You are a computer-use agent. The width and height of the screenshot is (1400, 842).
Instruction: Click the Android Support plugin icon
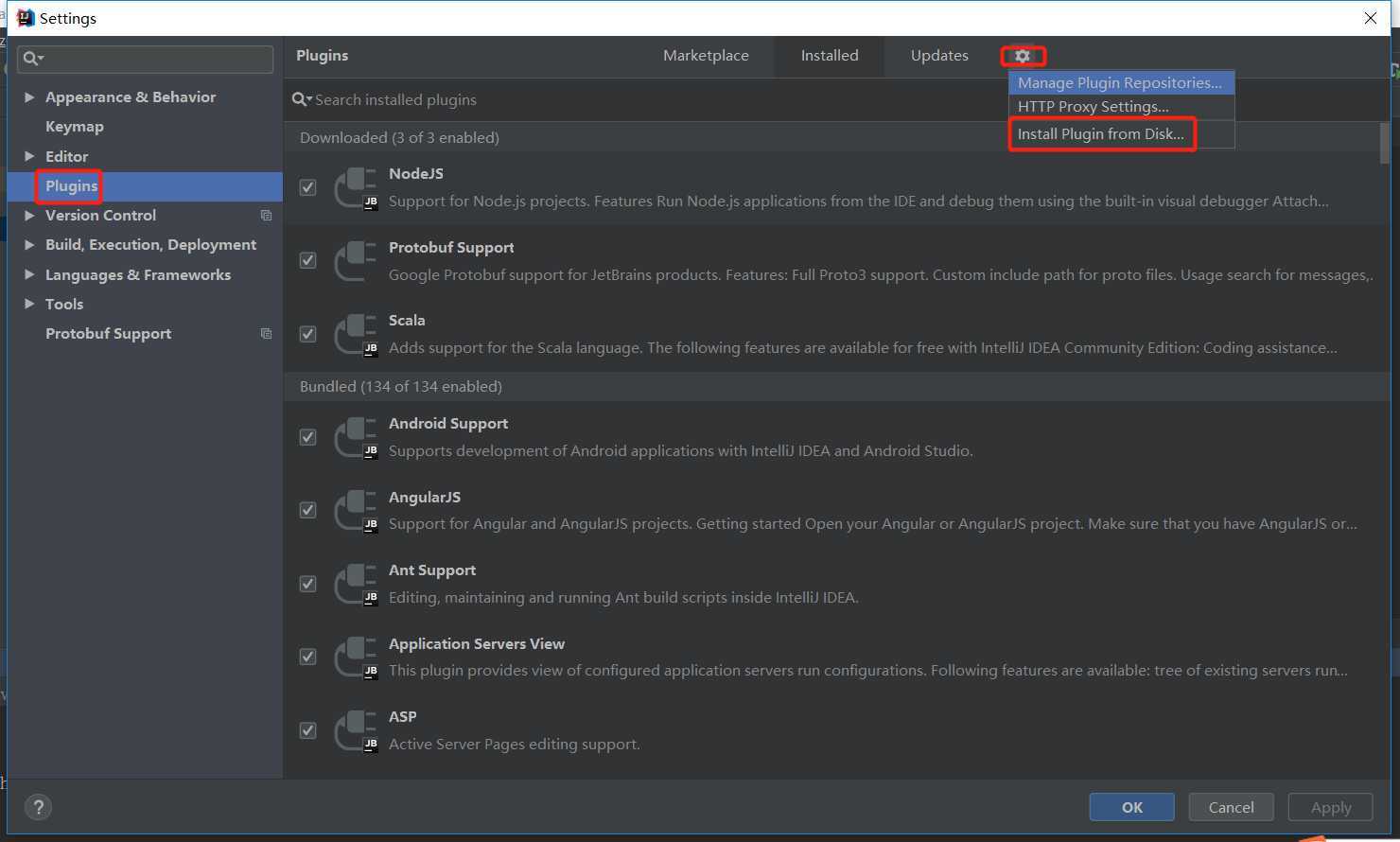click(x=357, y=437)
